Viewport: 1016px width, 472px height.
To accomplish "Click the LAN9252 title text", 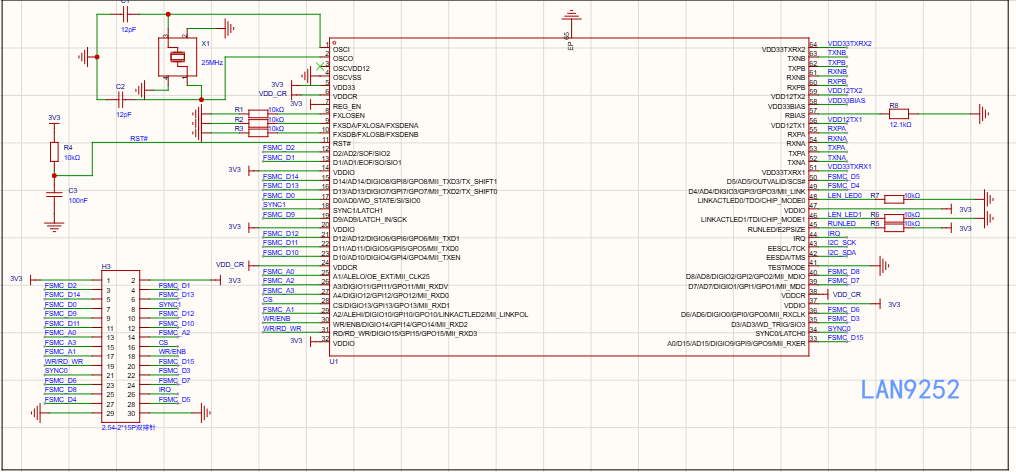I will click(910, 389).
